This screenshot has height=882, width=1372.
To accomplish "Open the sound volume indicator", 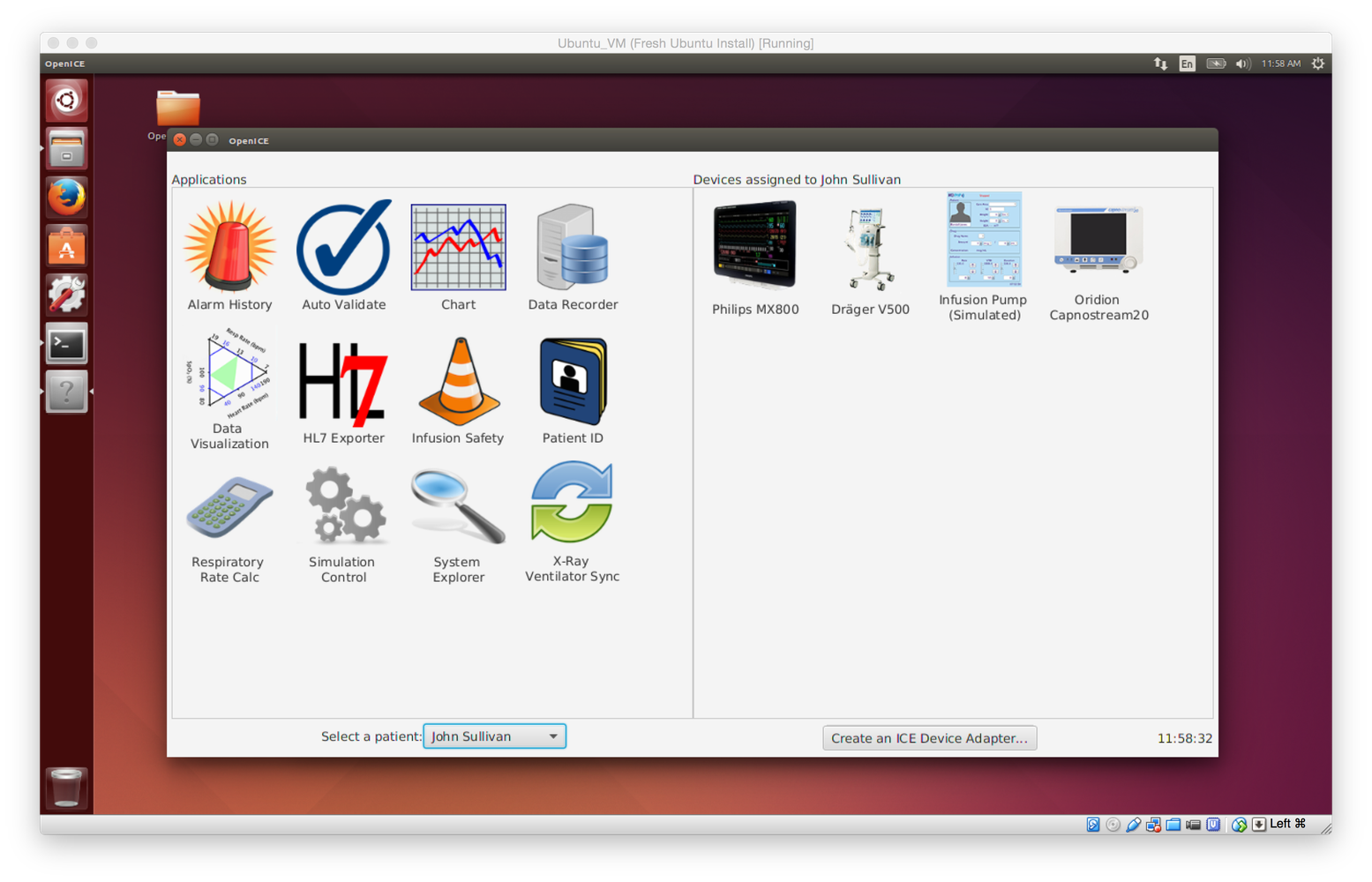I will point(1243,64).
